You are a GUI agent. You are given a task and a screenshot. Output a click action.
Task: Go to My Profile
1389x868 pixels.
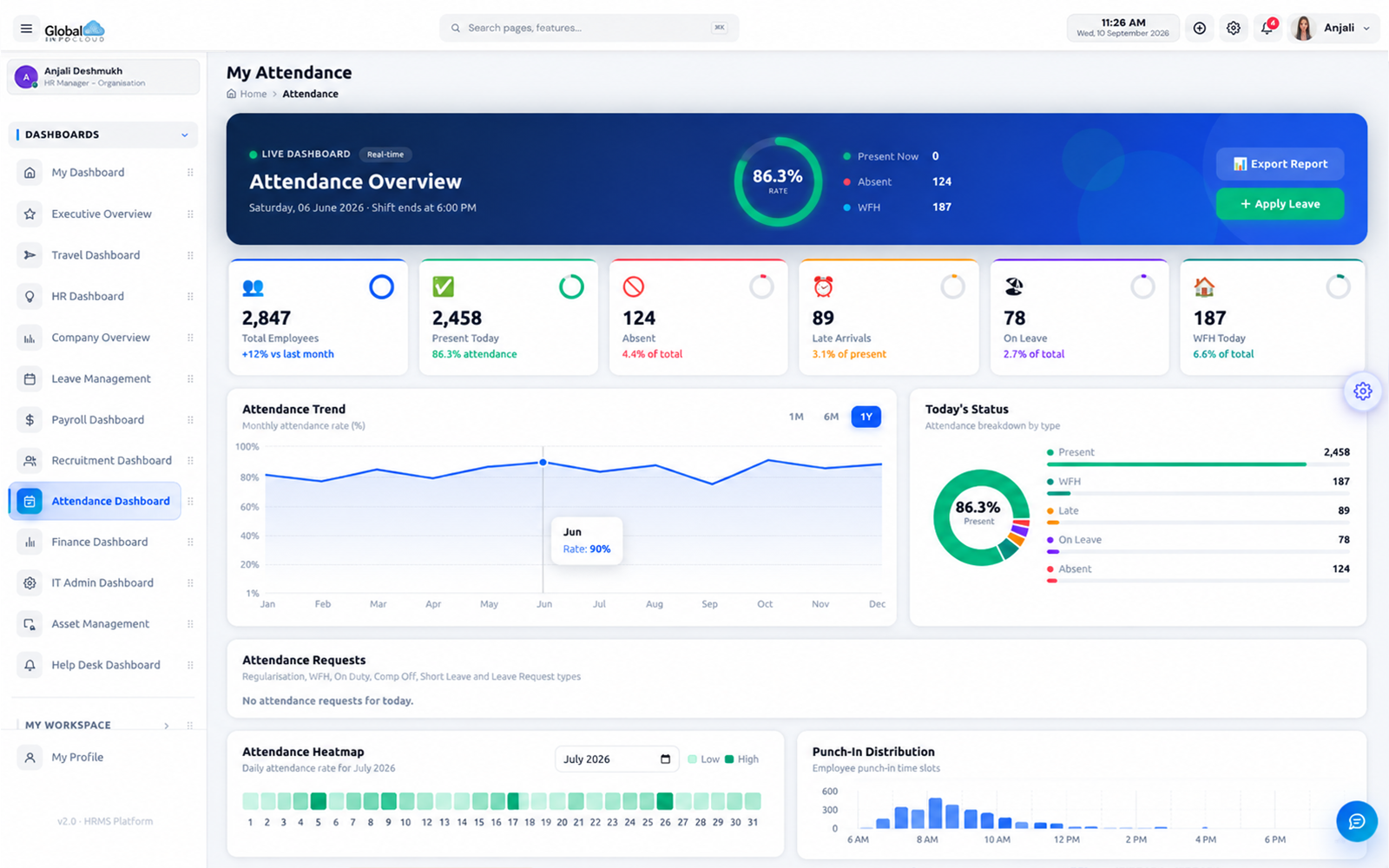(x=77, y=757)
